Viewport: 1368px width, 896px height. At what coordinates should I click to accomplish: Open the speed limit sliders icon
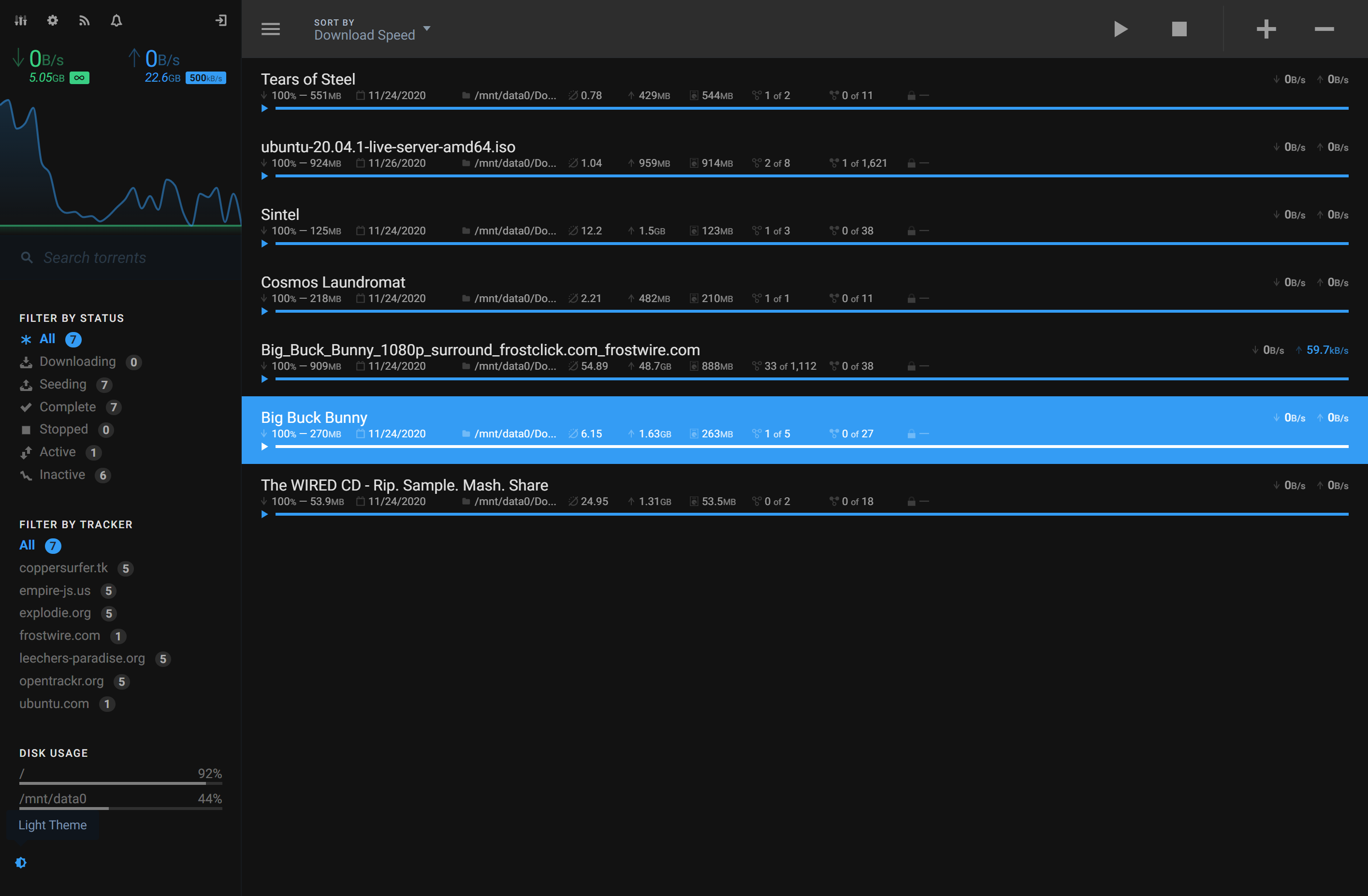pyautogui.click(x=21, y=20)
